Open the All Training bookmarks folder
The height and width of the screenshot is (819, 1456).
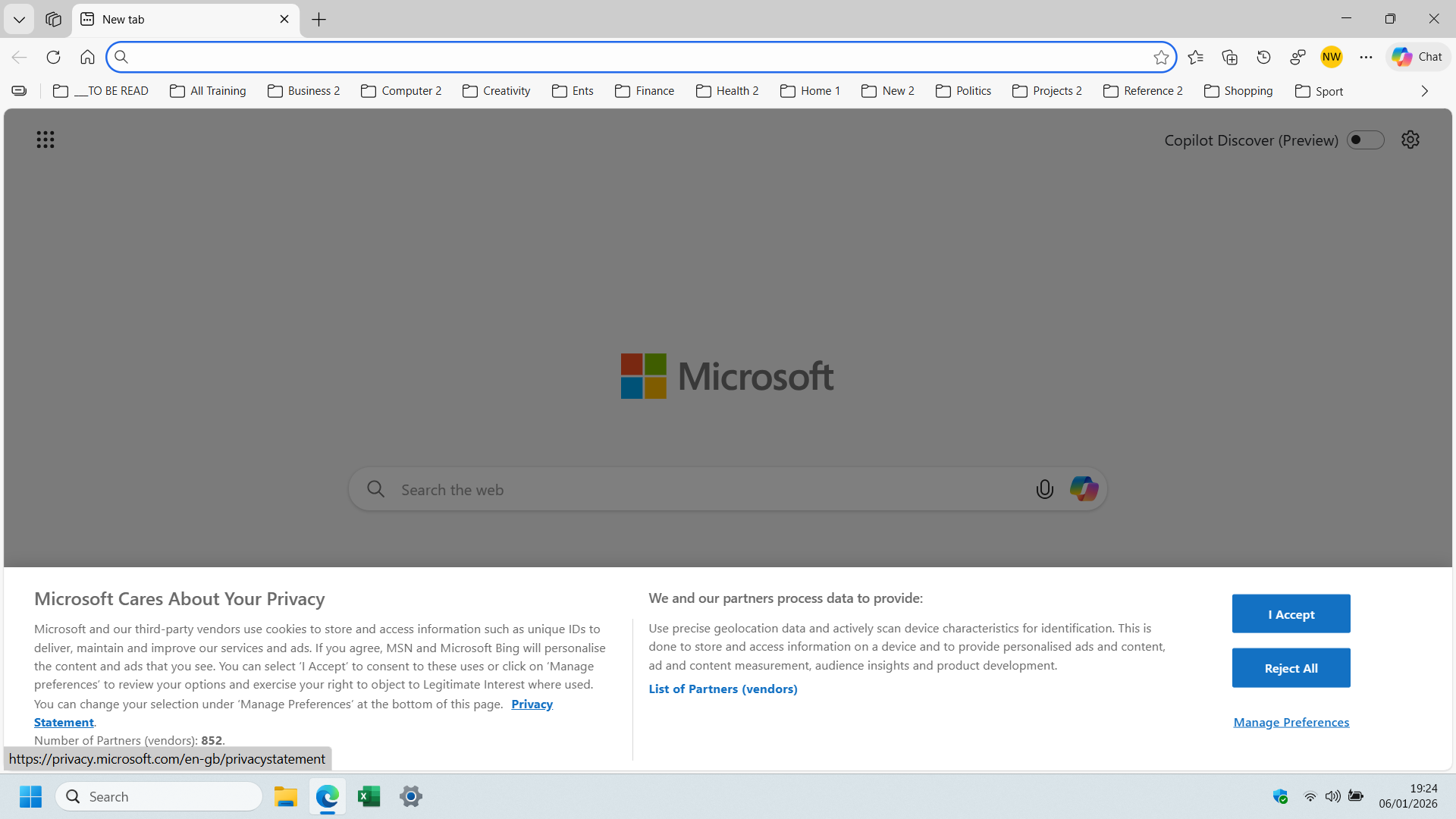(x=208, y=91)
